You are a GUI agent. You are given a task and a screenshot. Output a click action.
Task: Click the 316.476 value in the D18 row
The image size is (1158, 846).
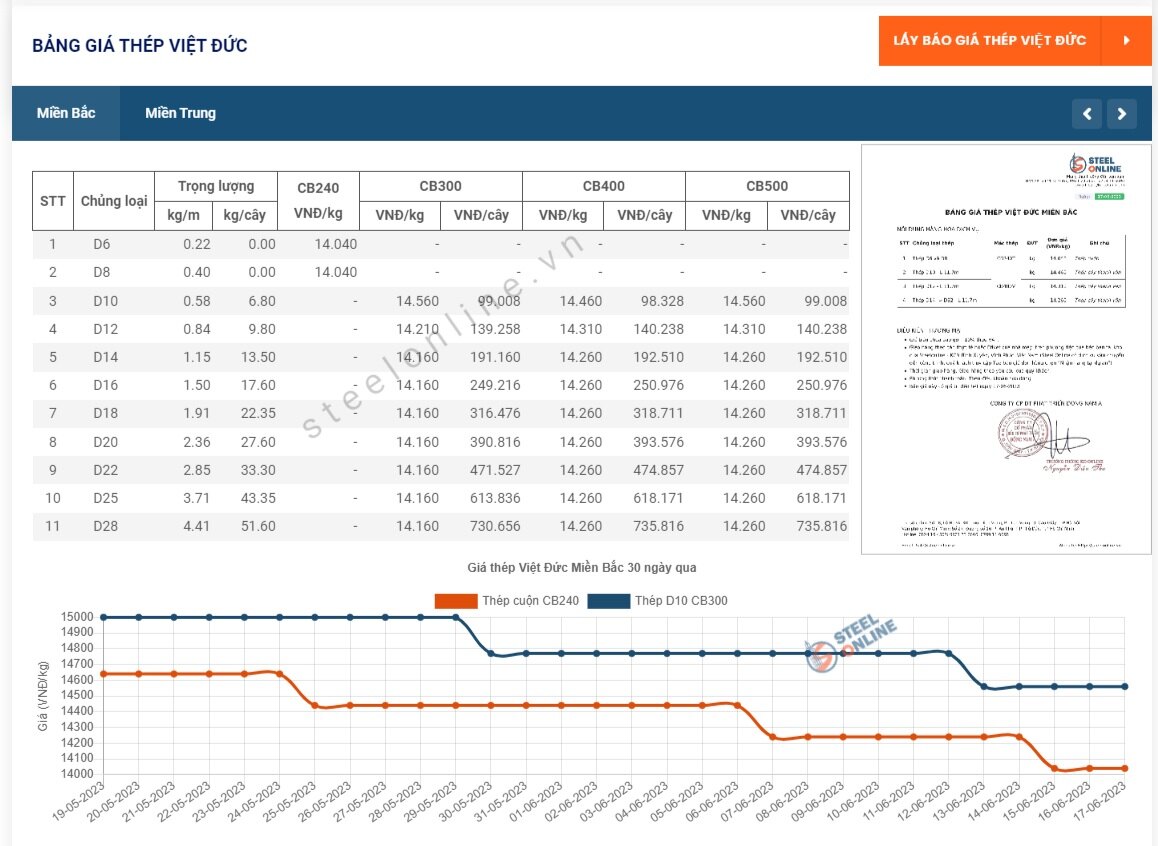tap(496, 413)
